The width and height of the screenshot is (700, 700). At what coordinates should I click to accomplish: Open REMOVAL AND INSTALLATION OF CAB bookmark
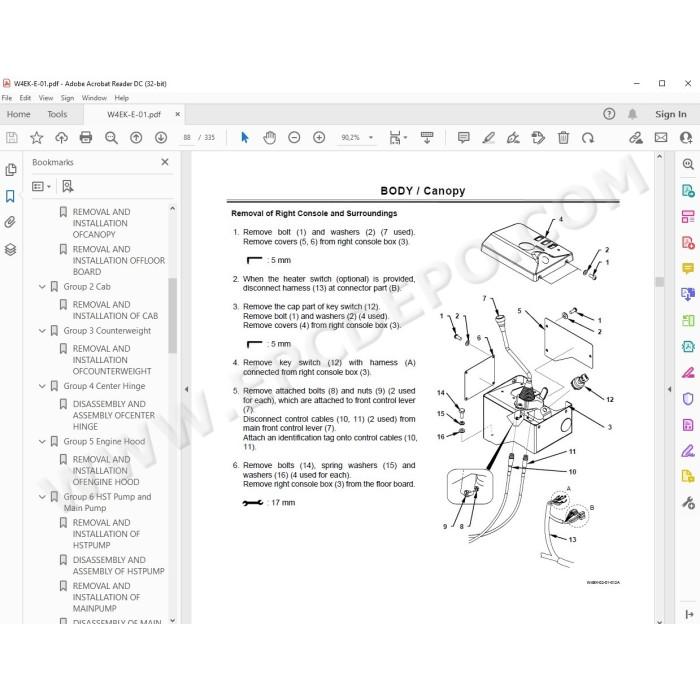pyautogui.click(x=115, y=310)
